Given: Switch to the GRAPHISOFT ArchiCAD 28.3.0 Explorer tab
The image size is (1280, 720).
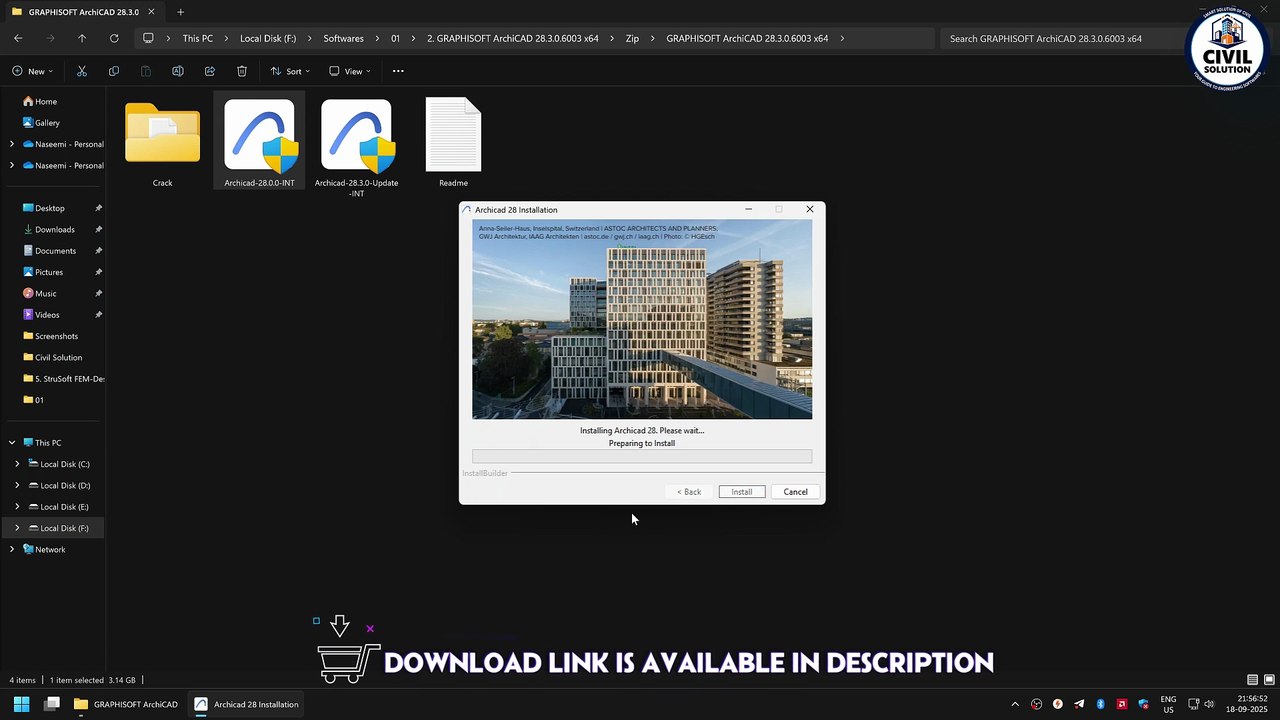Looking at the screenshot, I should (83, 12).
